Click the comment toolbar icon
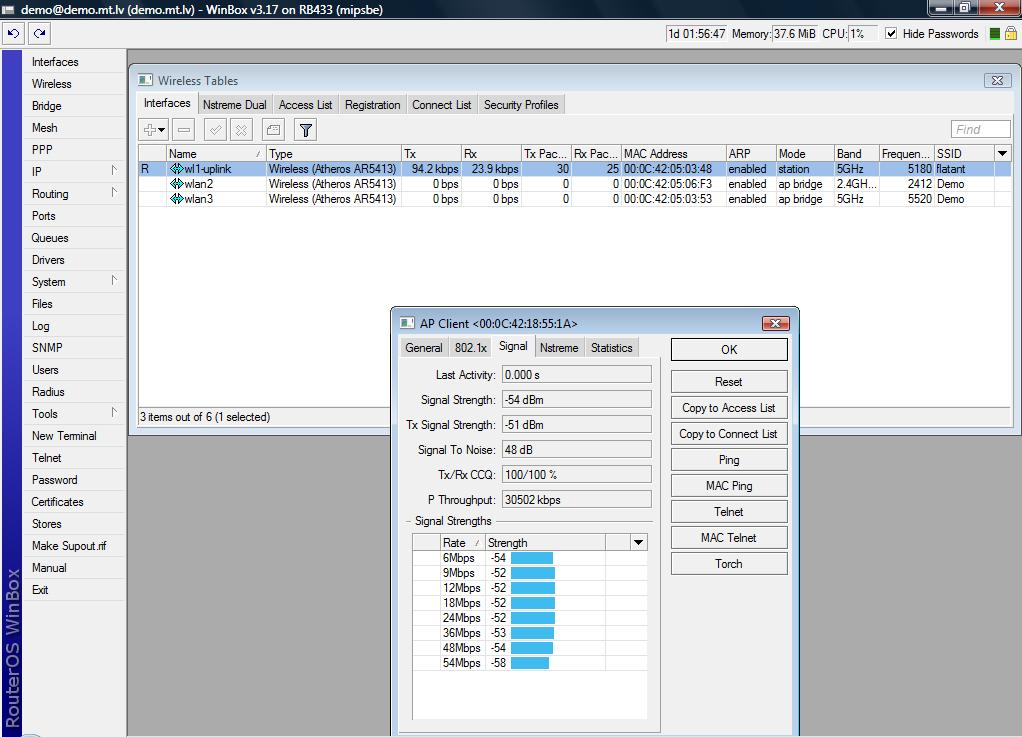Viewport: 1022px width, 737px height. coord(273,129)
